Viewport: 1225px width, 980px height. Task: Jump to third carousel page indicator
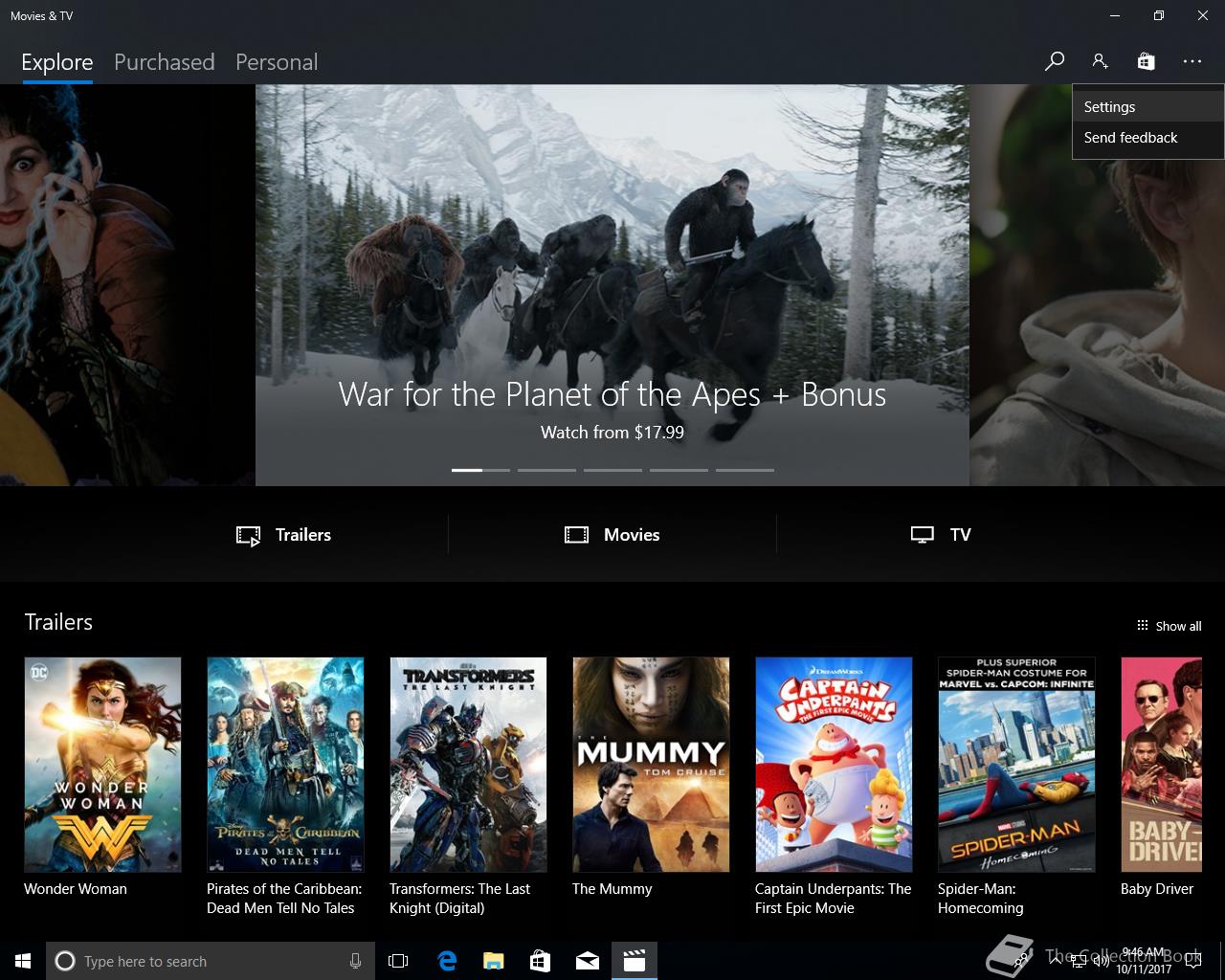tap(612, 470)
